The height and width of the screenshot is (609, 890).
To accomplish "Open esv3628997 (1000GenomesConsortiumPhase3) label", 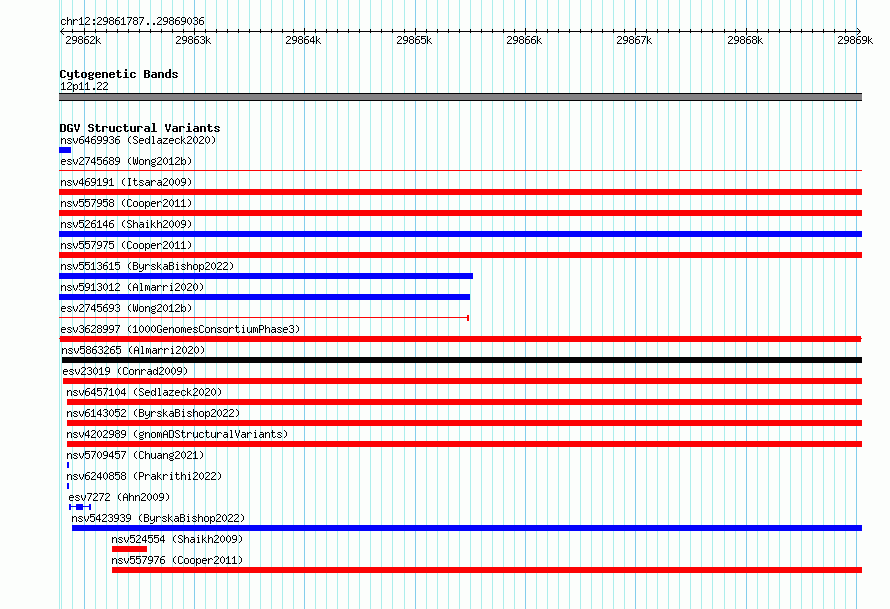I will (180, 329).
